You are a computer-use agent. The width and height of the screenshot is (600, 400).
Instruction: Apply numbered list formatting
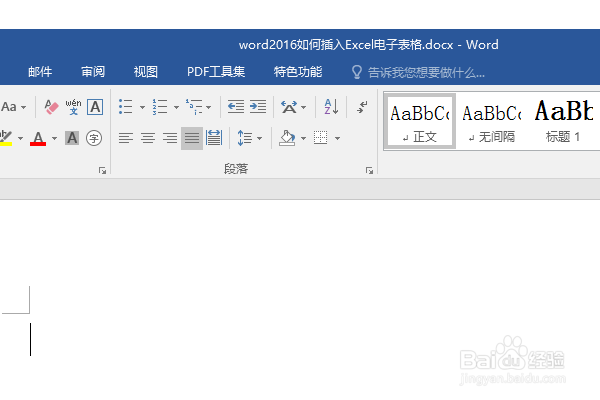(160, 107)
